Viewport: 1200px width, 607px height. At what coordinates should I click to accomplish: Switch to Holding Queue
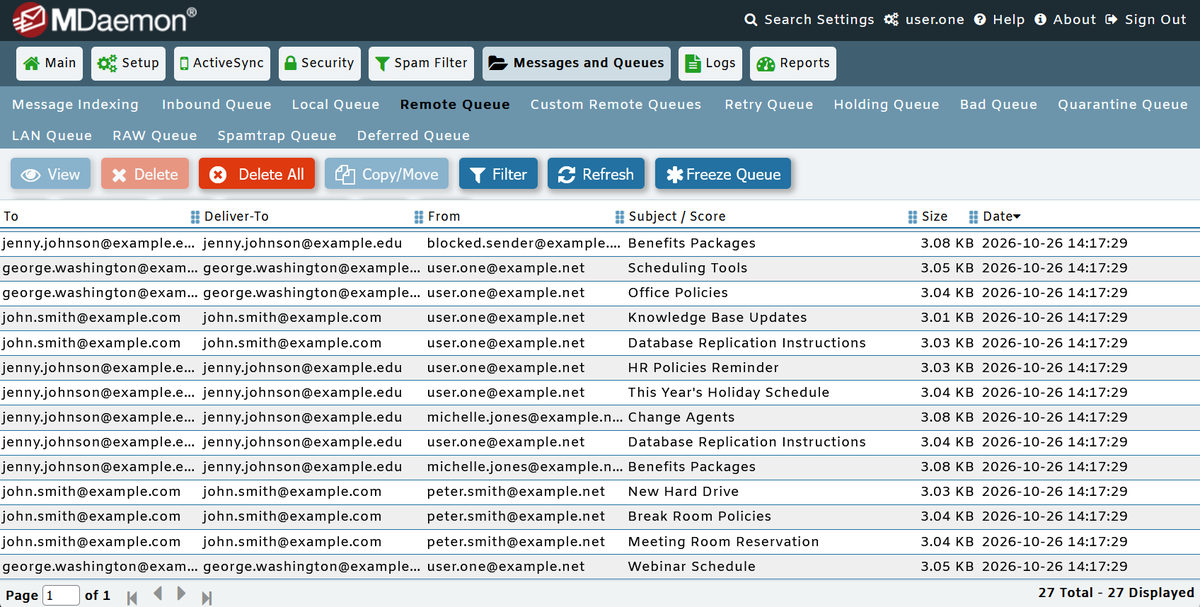(886, 104)
